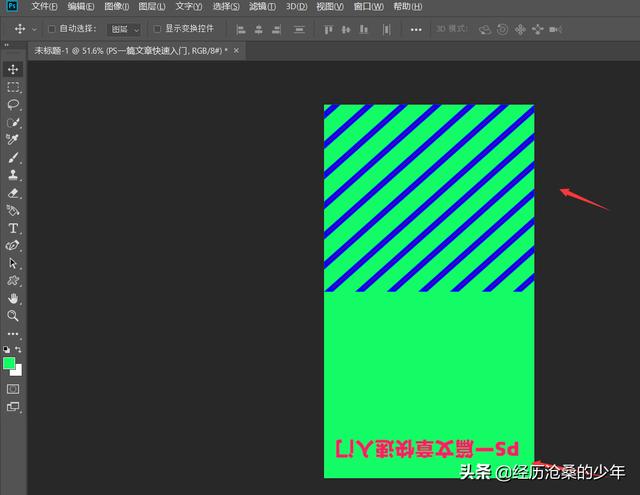Open the 3D(D) menu
Viewport: 640px width, 495px height.
(x=296, y=7)
